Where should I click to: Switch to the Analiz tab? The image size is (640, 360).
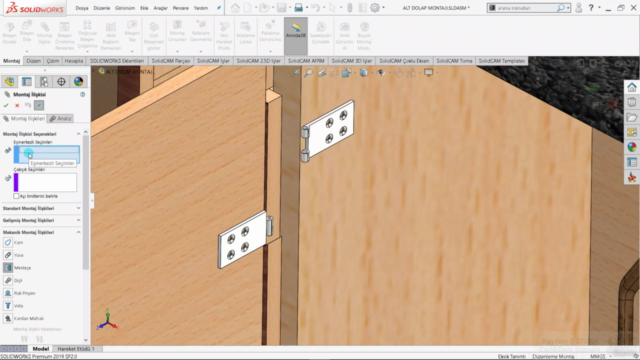pyautogui.click(x=60, y=118)
